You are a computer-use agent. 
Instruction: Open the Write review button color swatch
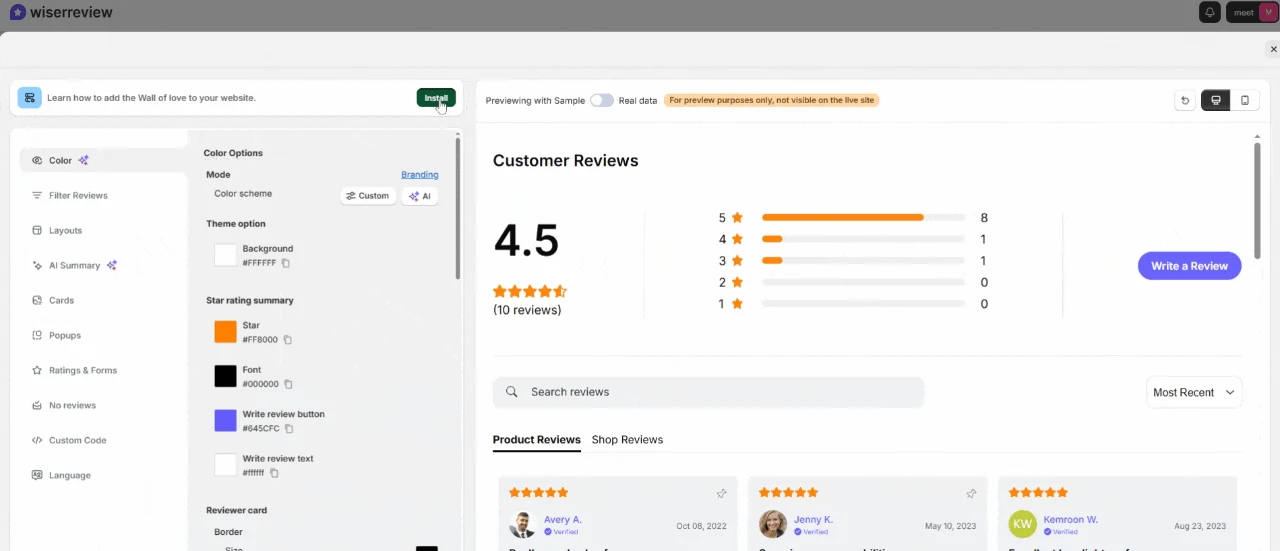click(225, 420)
